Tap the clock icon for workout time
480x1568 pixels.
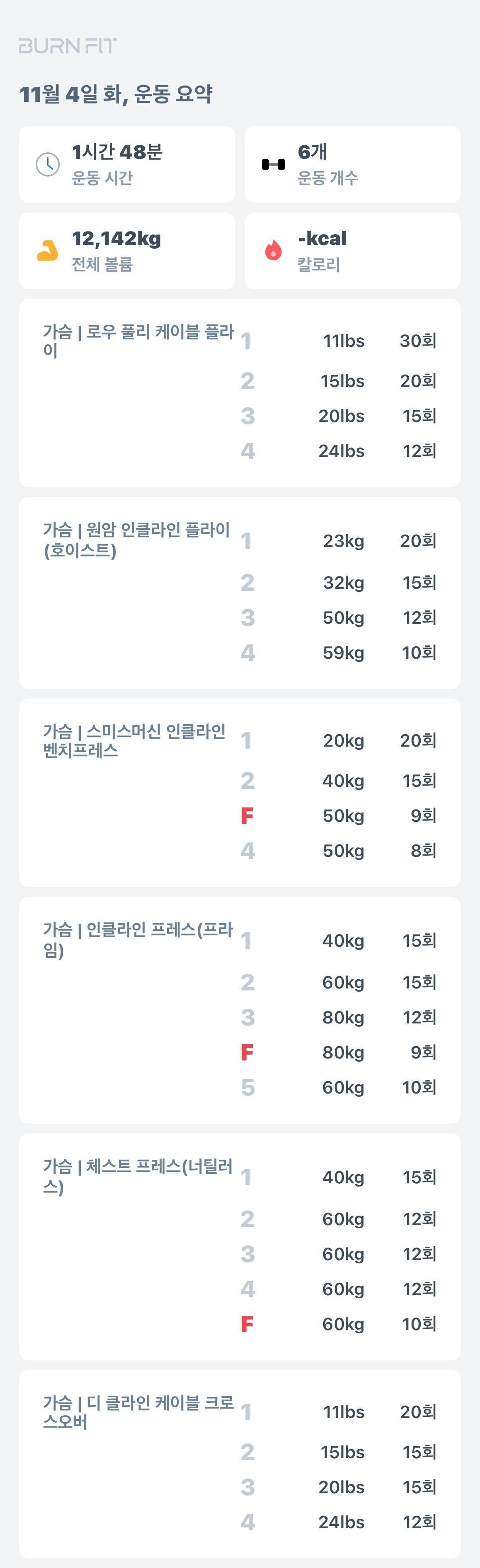coord(47,164)
